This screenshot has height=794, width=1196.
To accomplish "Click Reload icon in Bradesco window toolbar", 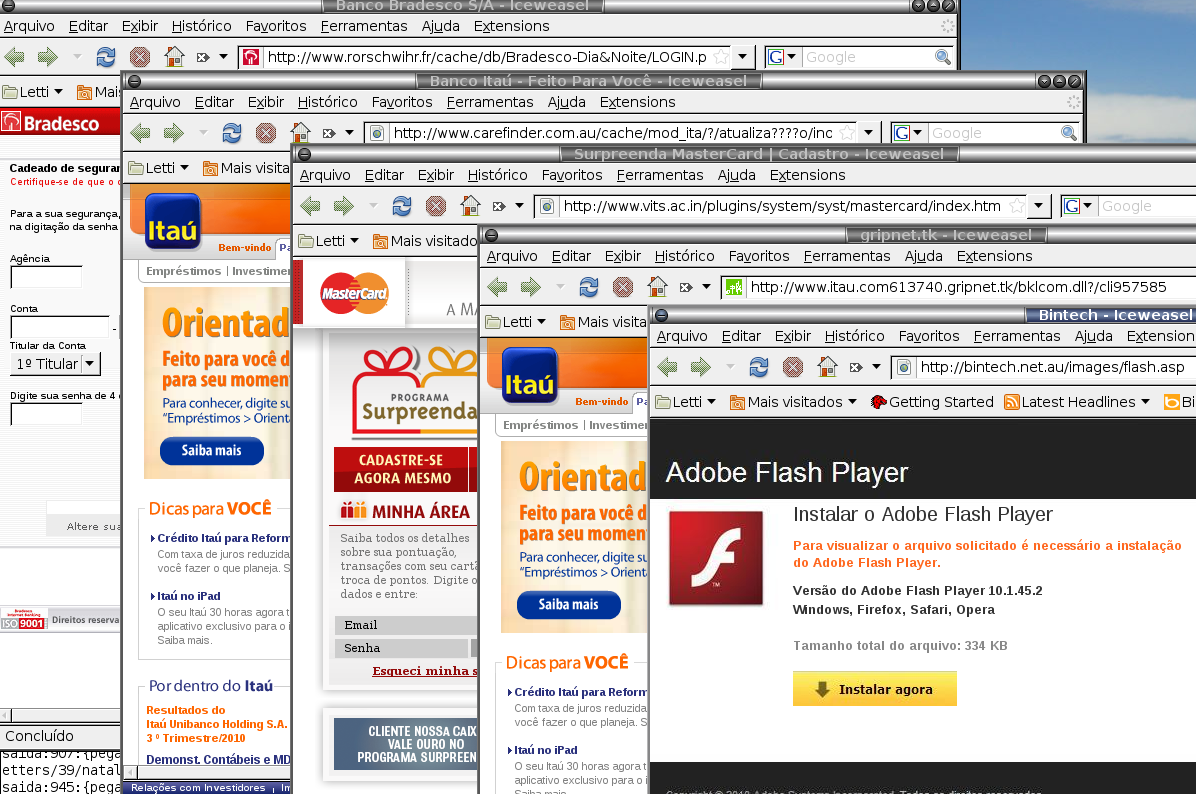I will pyautogui.click(x=105, y=56).
